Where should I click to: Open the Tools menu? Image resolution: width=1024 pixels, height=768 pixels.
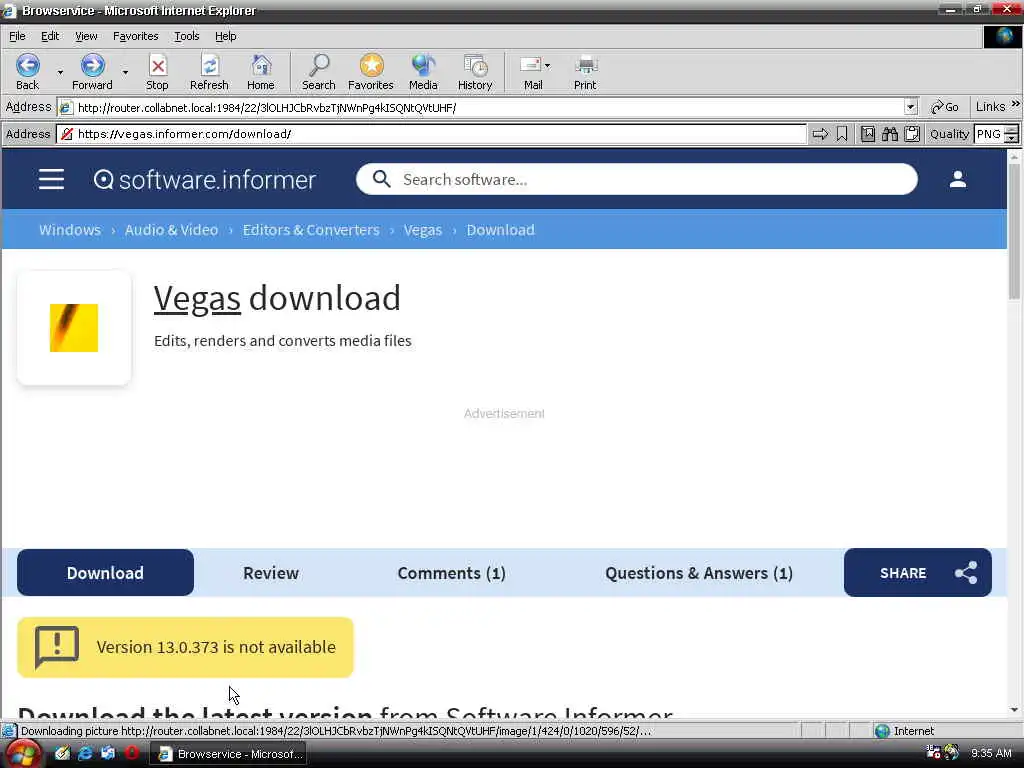click(186, 36)
